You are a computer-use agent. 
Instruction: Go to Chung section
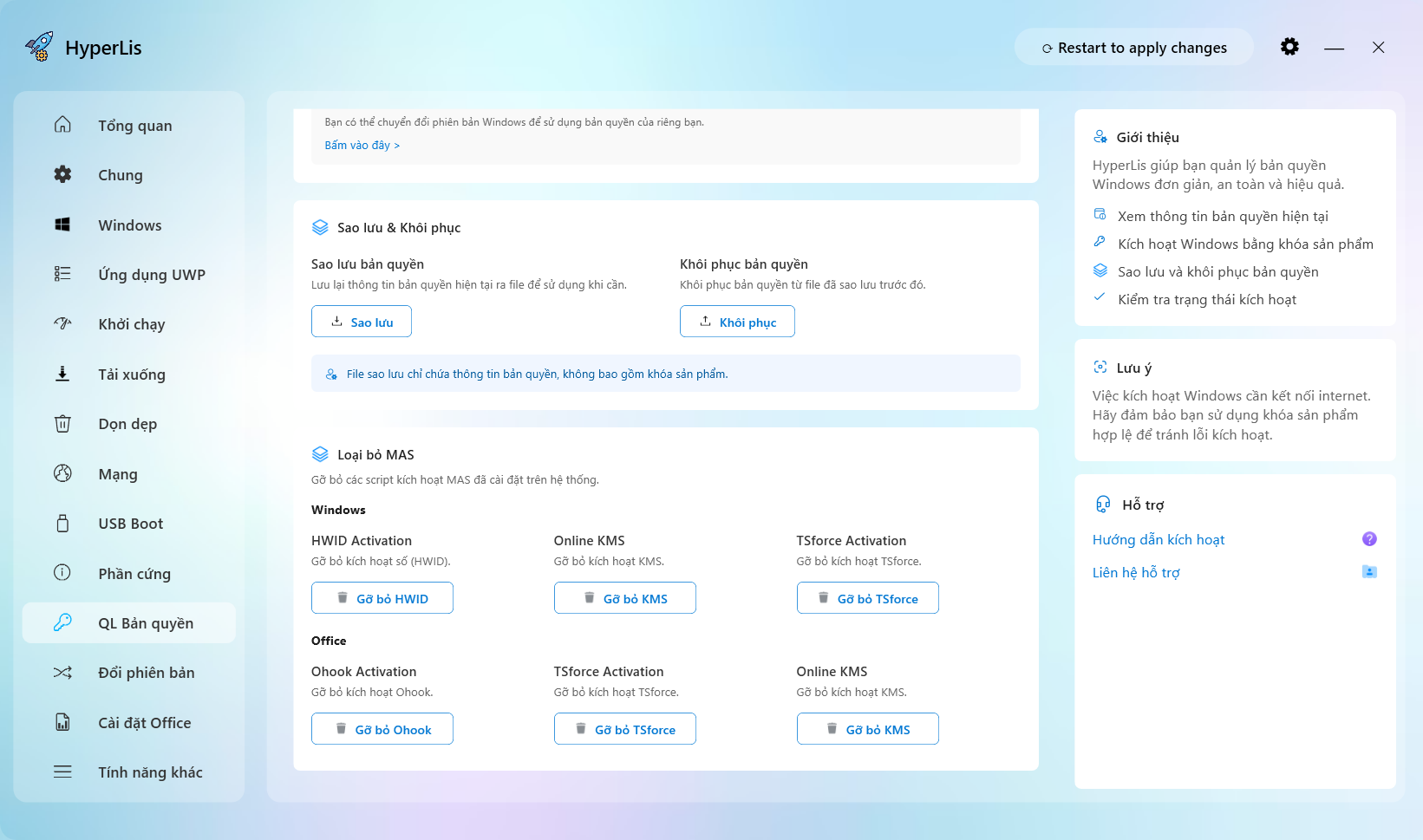(x=128, y=175)
